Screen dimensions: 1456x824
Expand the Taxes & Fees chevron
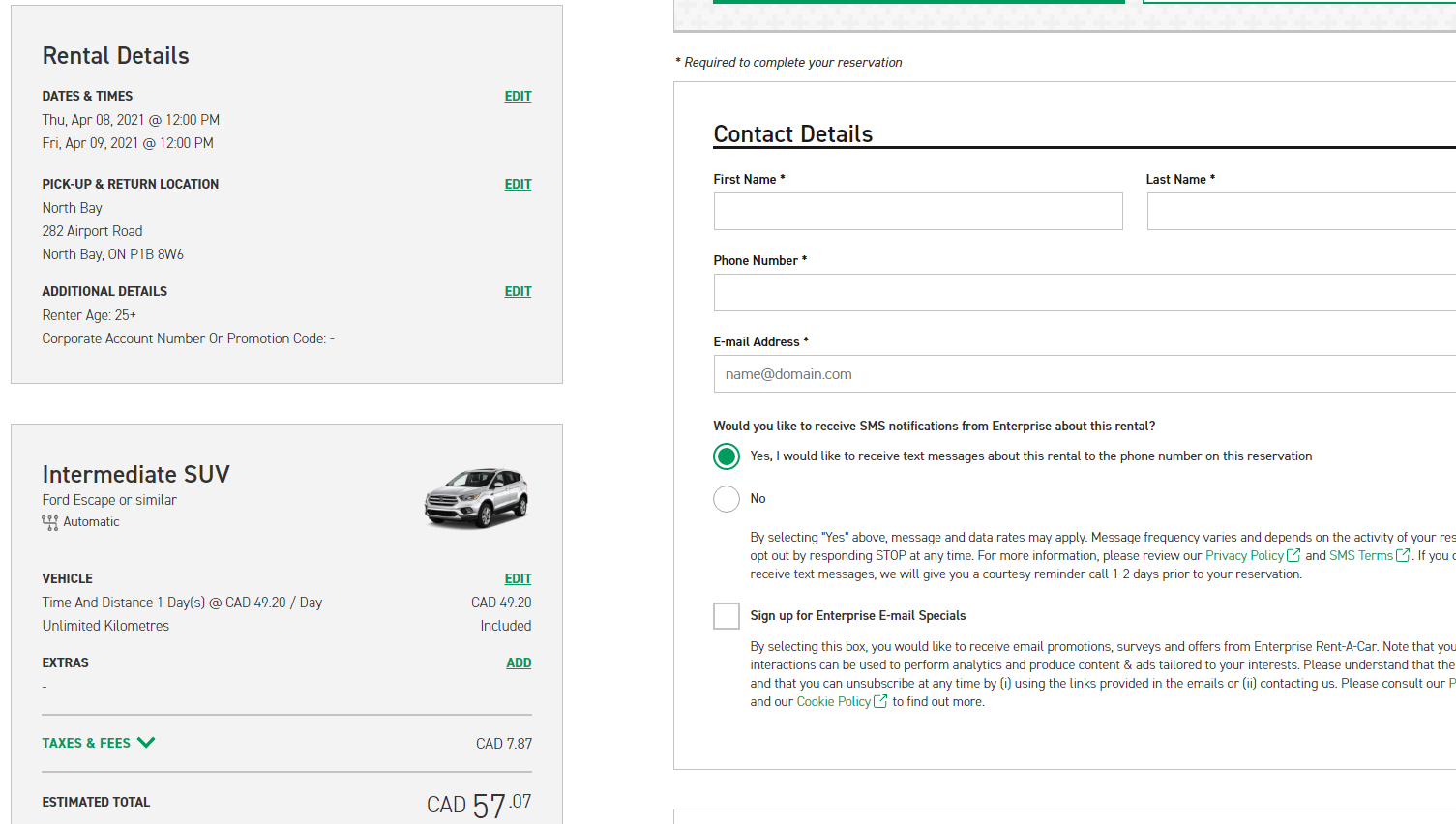pos(146,743)
